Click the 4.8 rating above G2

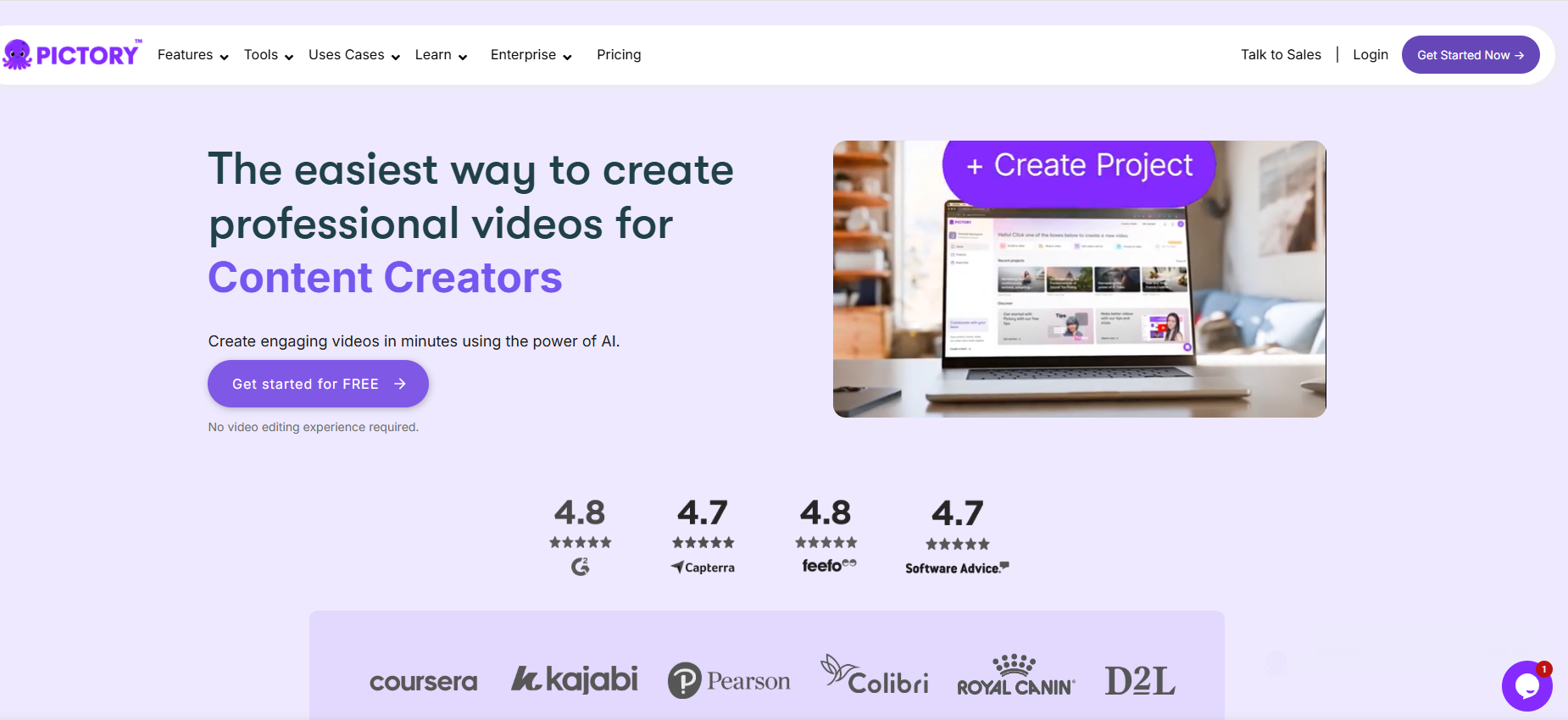pyautogui.click(x=580, y=512)
